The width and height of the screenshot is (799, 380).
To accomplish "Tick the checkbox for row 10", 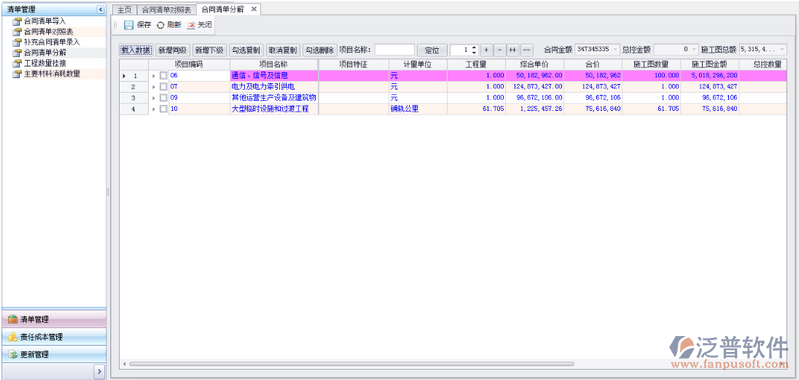I will click(163, 109).
